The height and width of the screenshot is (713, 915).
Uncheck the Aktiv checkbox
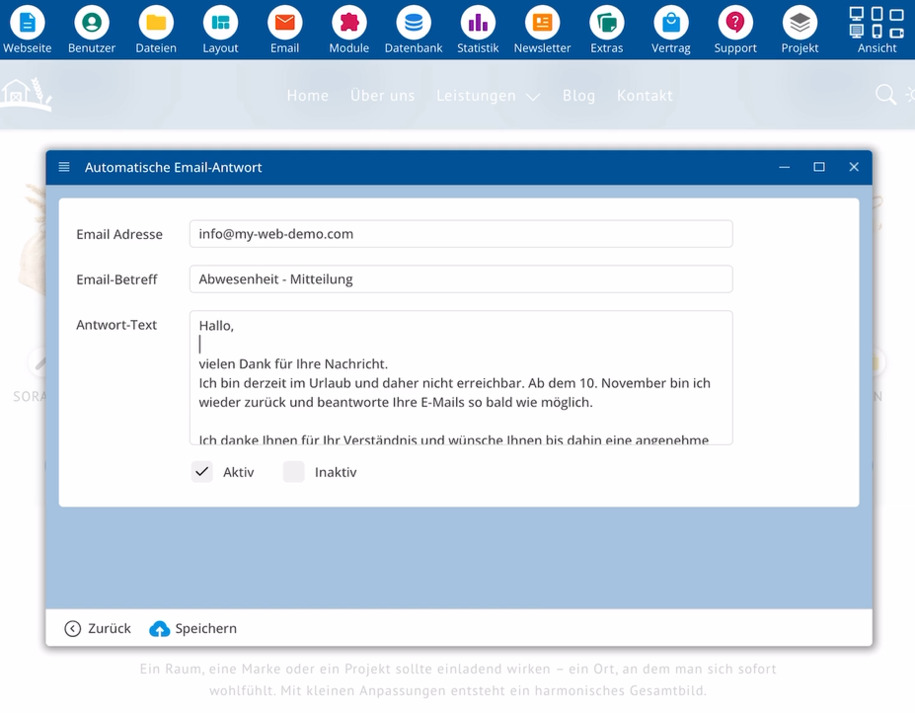point(202,471)
